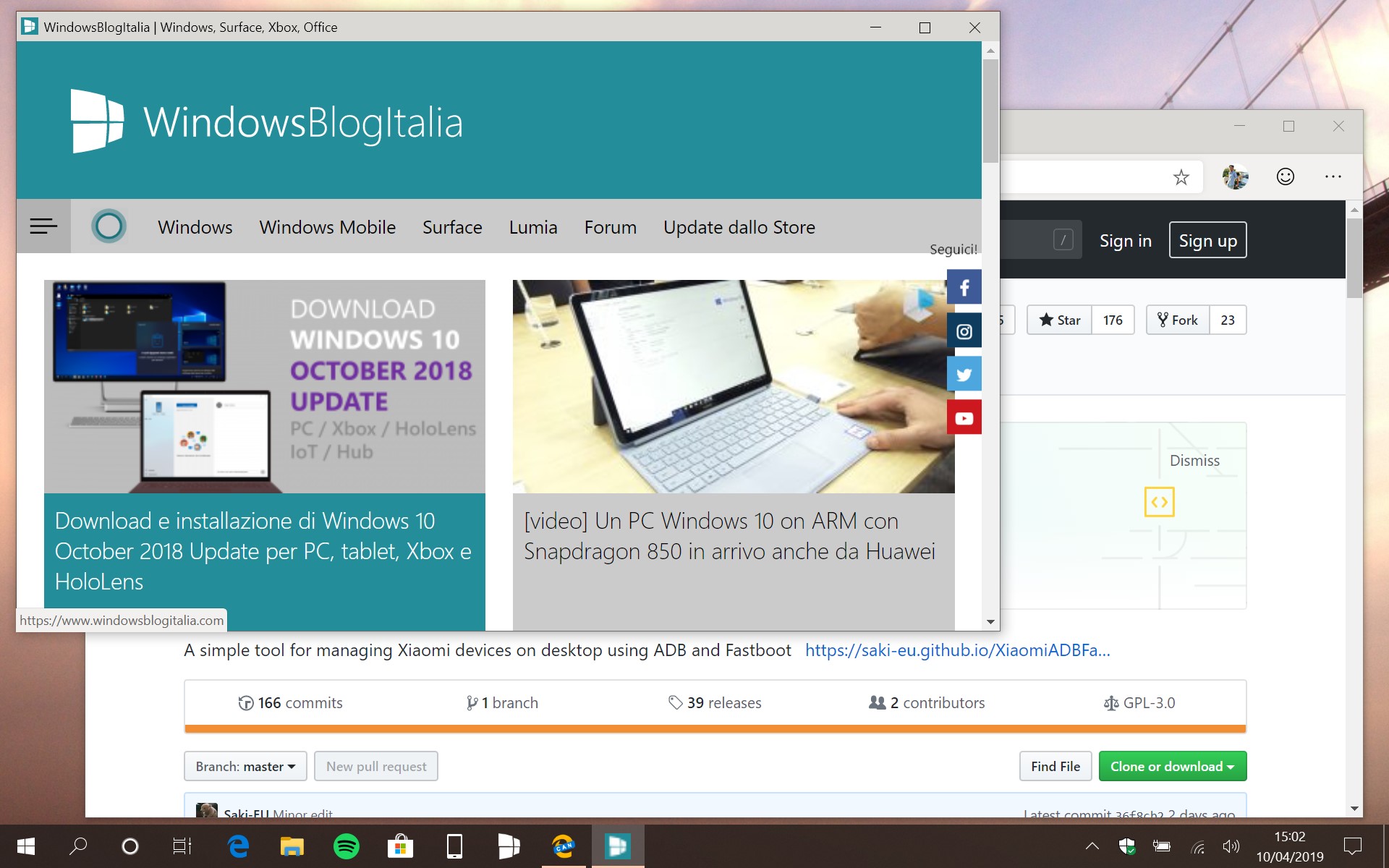Click Sign in on GitHub
1389x868 pixels.
coord(1126,241)
